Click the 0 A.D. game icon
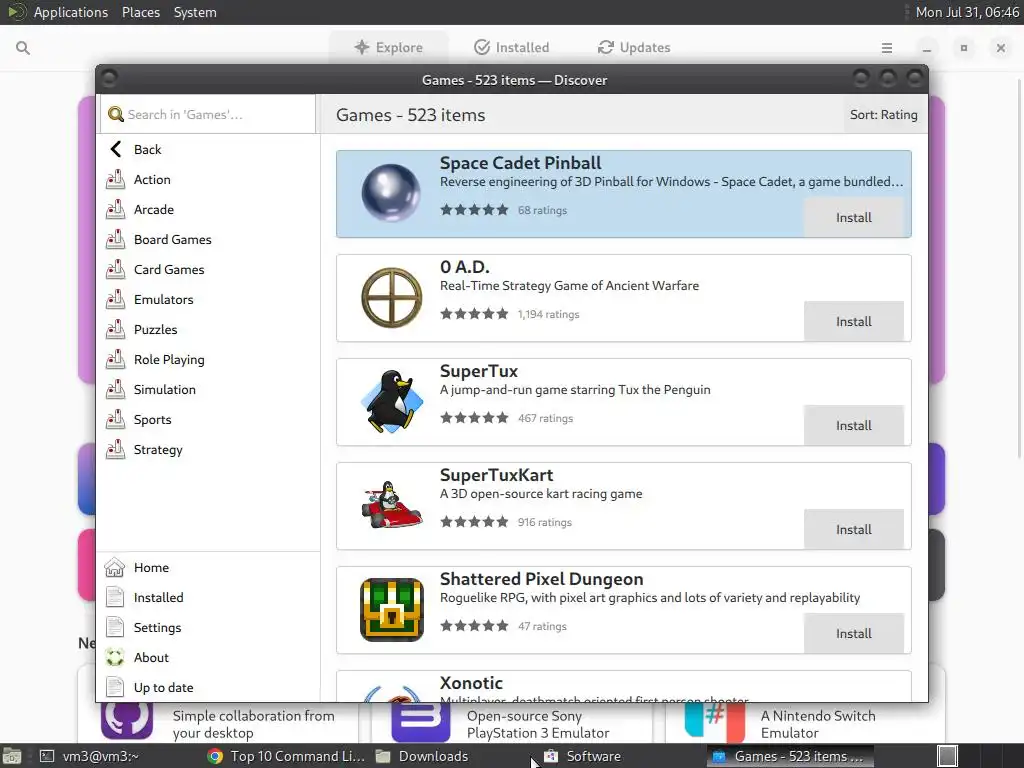Viewport: 1024px width, 768px height. coord(391,297)
